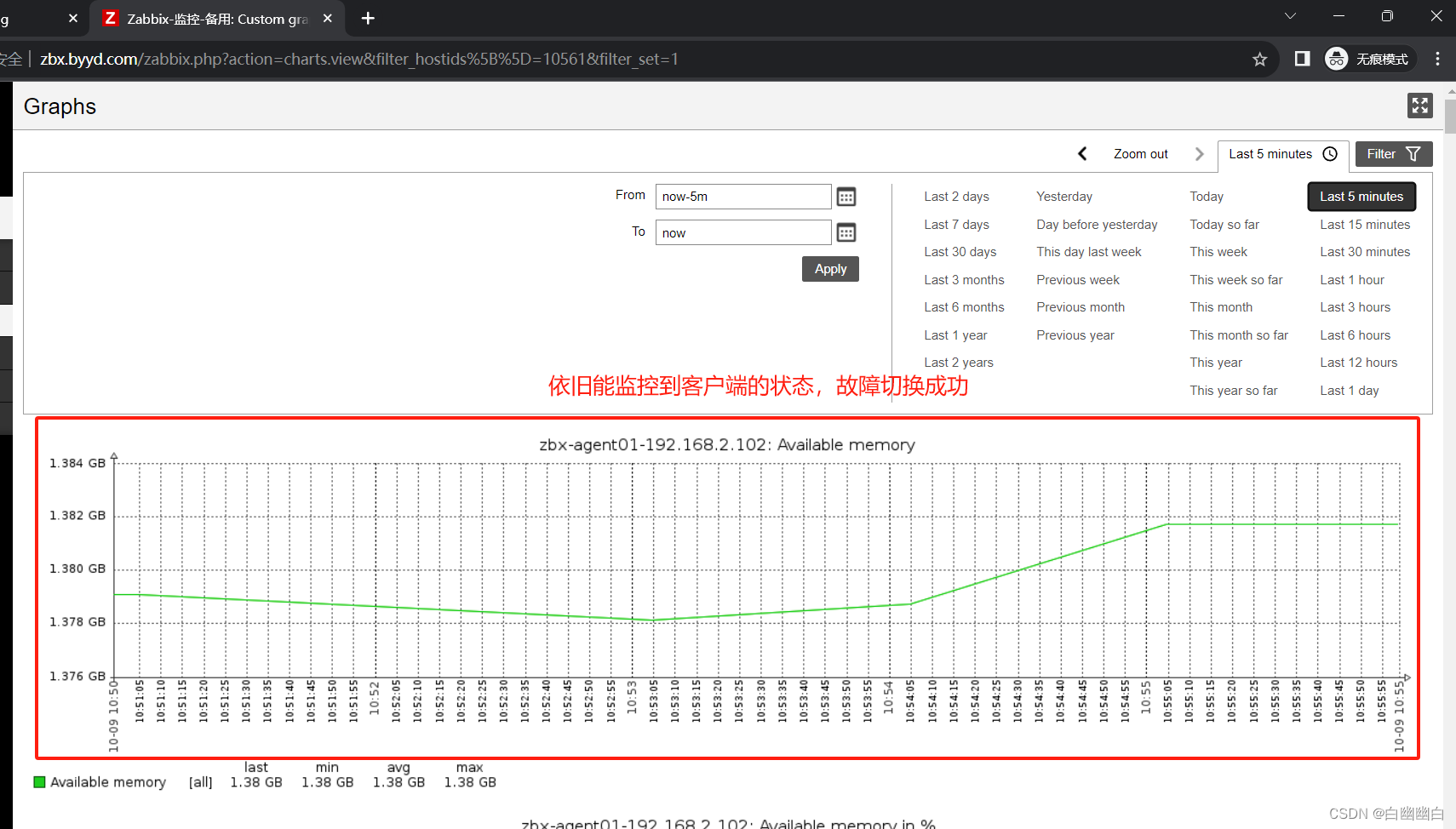Select highlighted Last 5 minutes preset

tap(1361, 197)
